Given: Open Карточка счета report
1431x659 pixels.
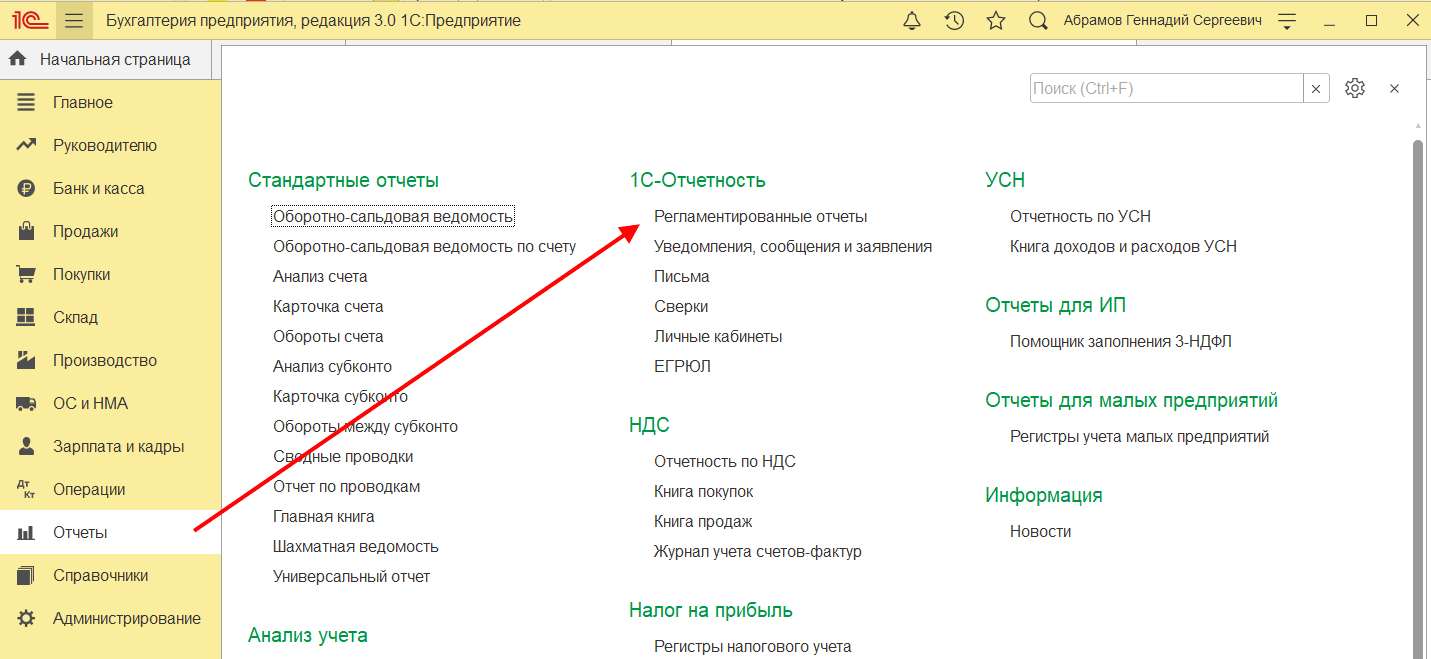Looking at the screenshot, I should 328,306.
